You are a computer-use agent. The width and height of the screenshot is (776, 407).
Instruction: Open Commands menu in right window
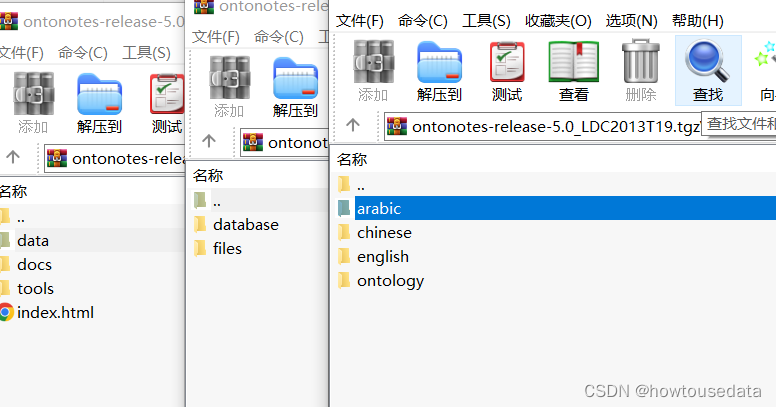pyautogui.click(x=423, y=21)
